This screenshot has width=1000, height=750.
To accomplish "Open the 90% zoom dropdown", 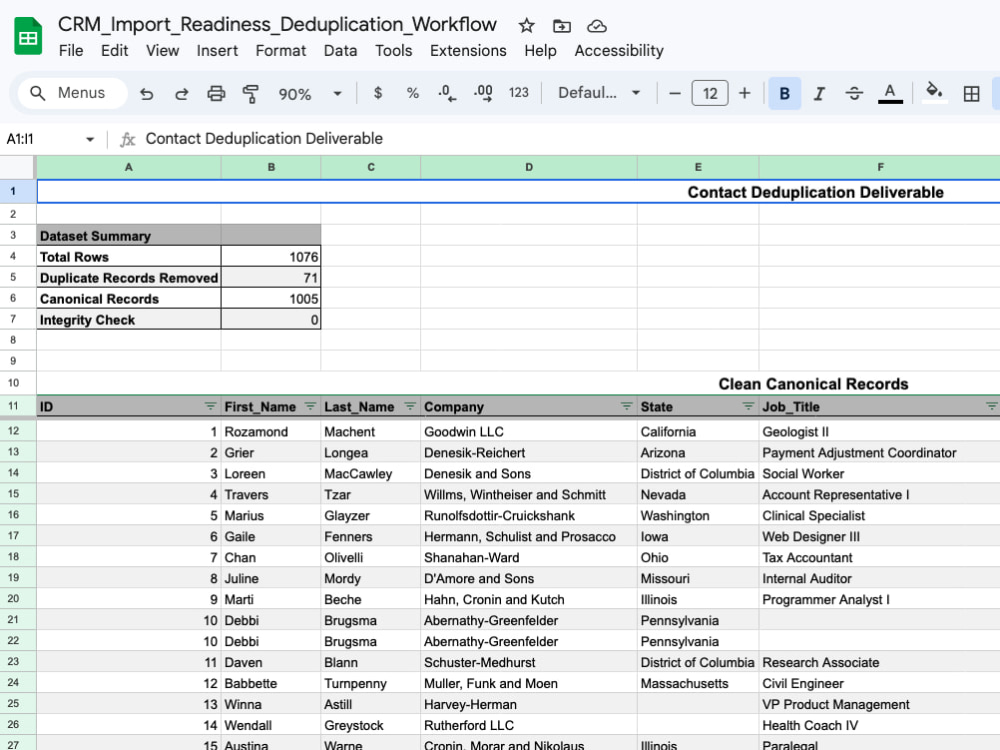I will 310,94.
